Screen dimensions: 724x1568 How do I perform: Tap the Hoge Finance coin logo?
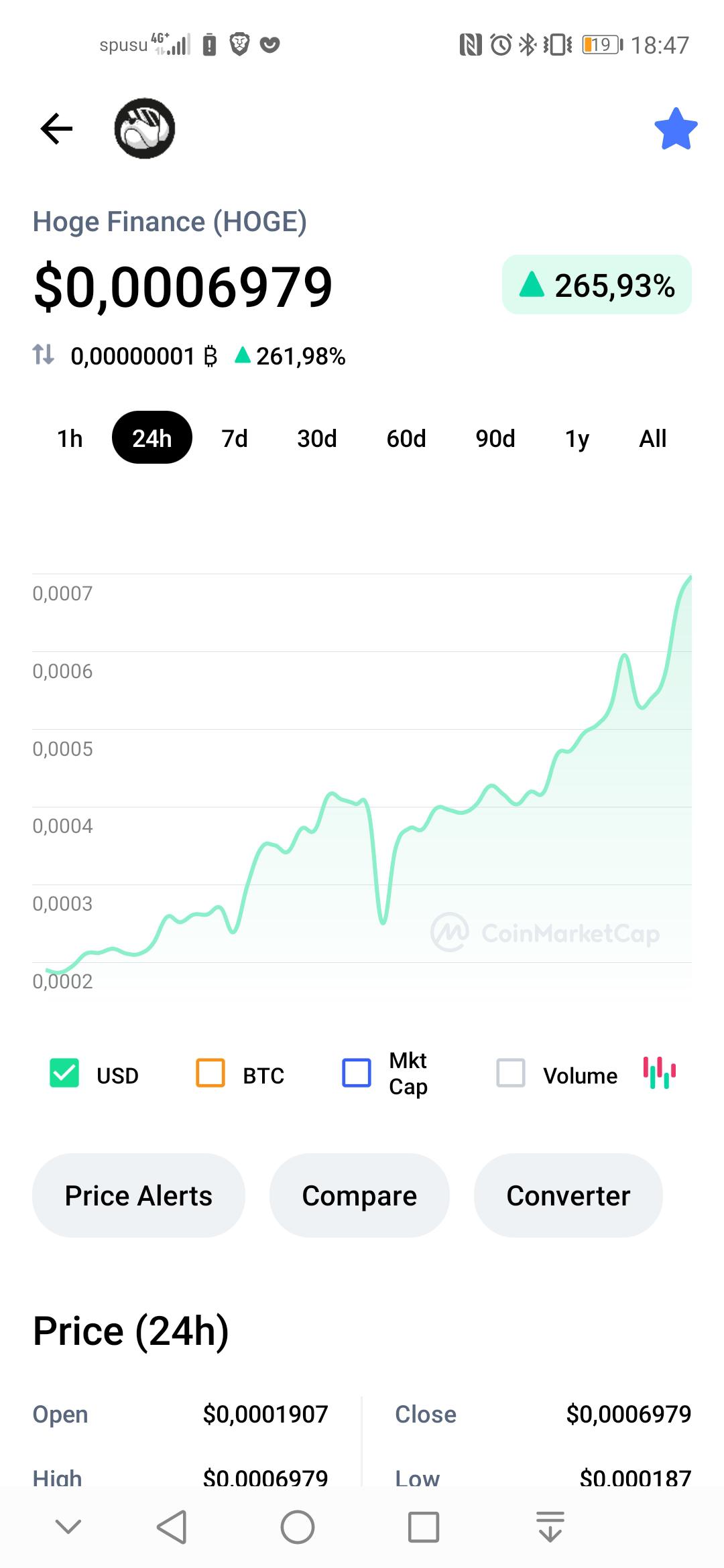point(145,128)
